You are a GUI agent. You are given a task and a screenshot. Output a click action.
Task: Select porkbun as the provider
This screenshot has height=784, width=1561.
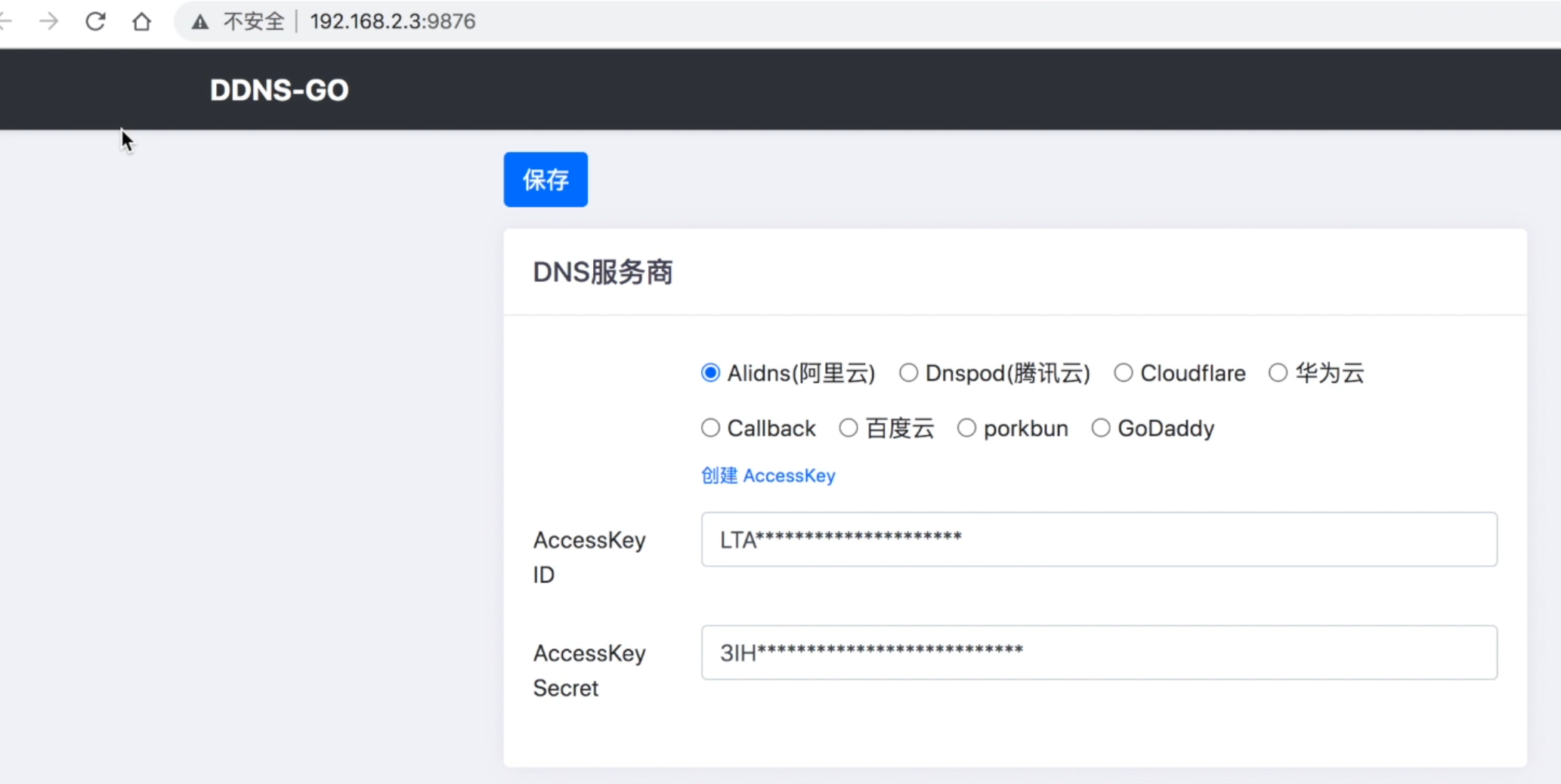click(966, 427)
